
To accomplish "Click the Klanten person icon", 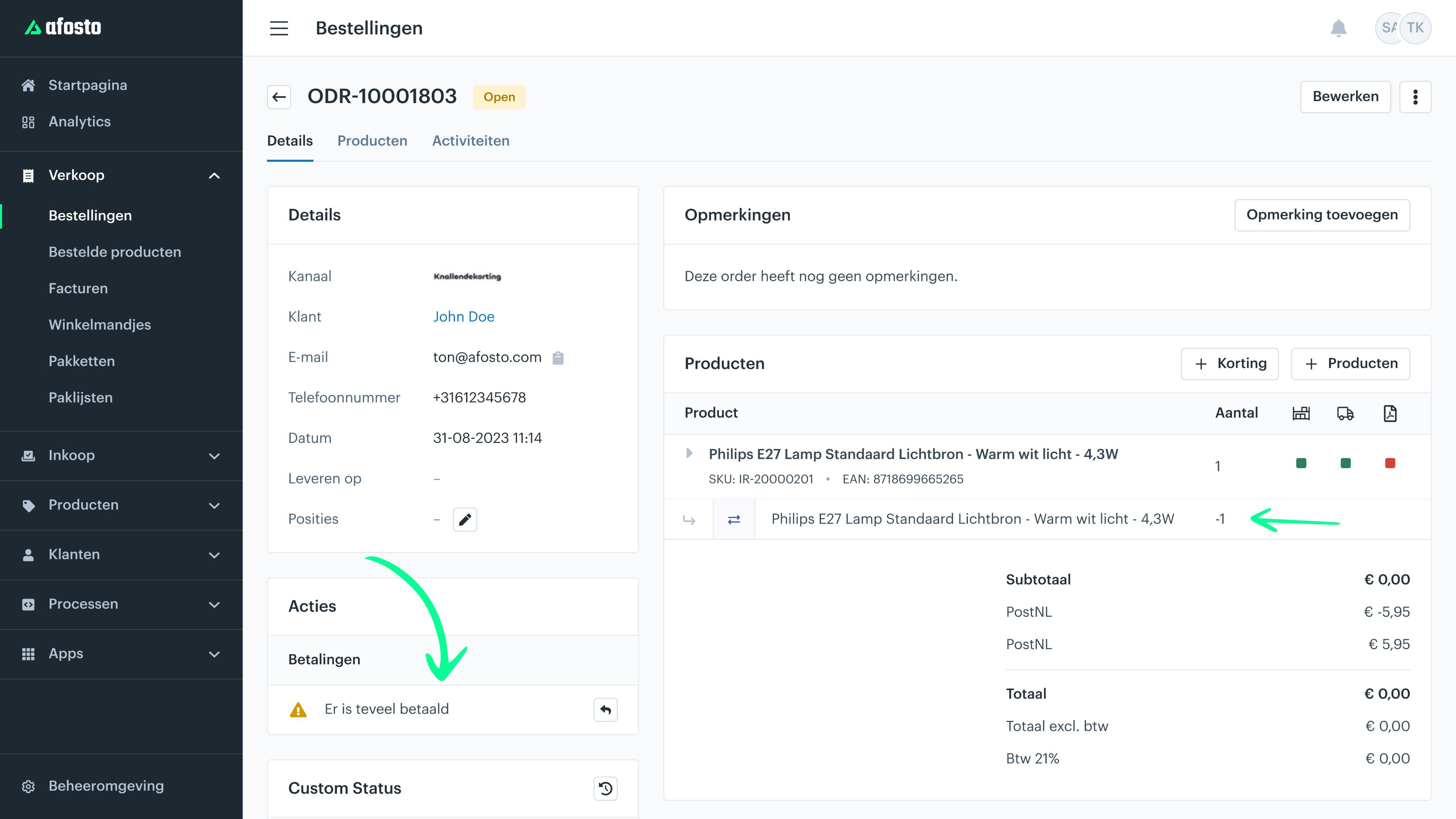I will [x=28, y=555].
